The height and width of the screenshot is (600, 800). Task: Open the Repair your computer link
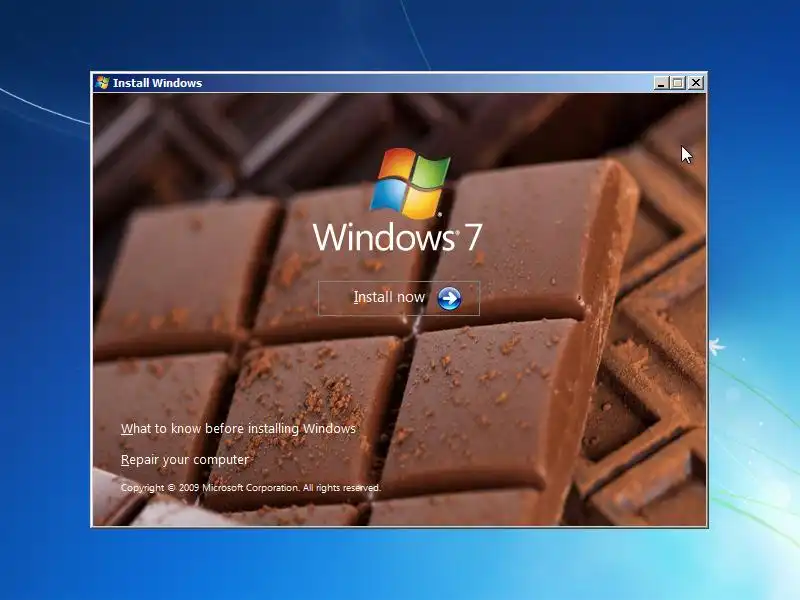pos(185,460)
